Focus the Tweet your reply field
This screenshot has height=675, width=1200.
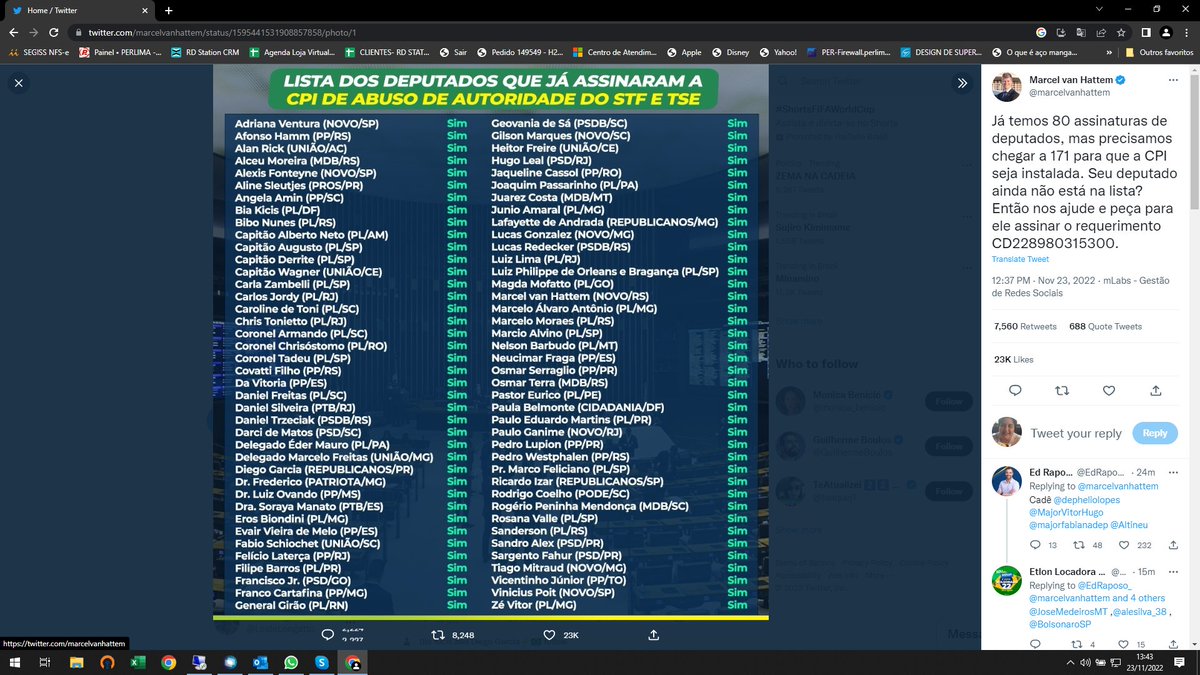(x=1077, y=433)
